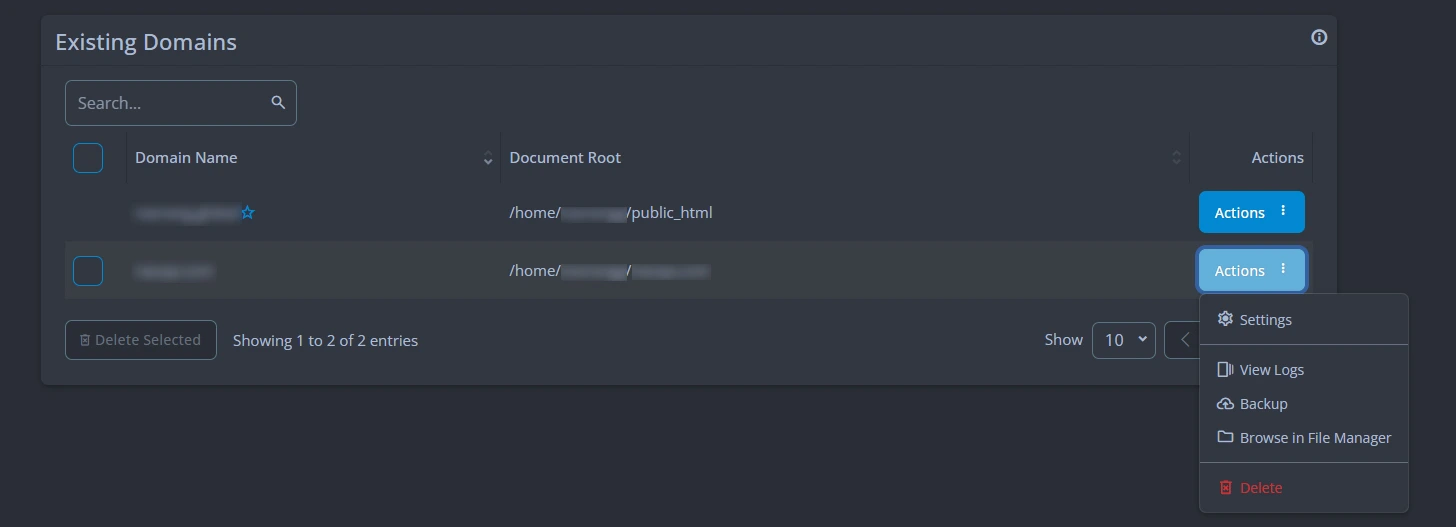Click the gear icon beside Settings

coord(1225,319)
